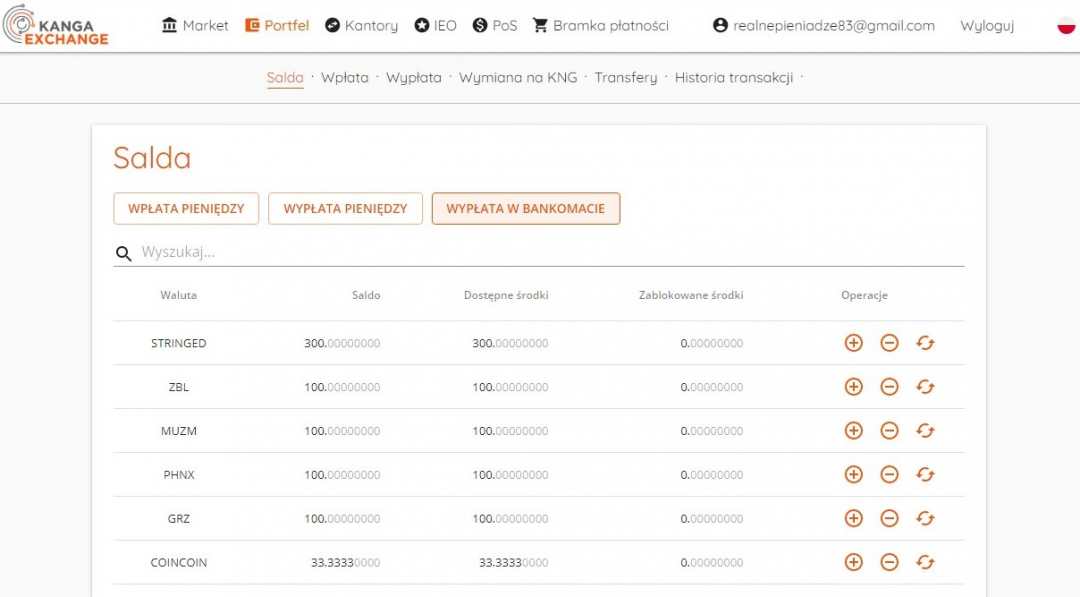
Task: Click the Polish flag language icon
Action: [x=1066, y=26]
